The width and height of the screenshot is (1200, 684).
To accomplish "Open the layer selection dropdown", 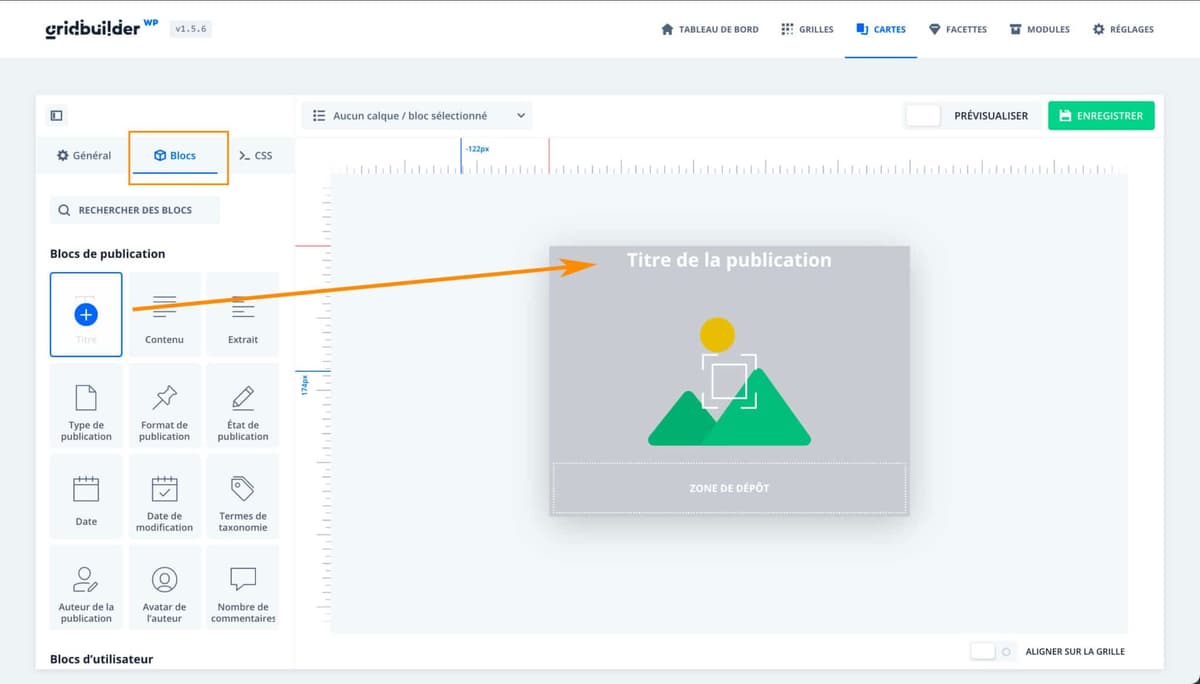I will click(415, 115).
